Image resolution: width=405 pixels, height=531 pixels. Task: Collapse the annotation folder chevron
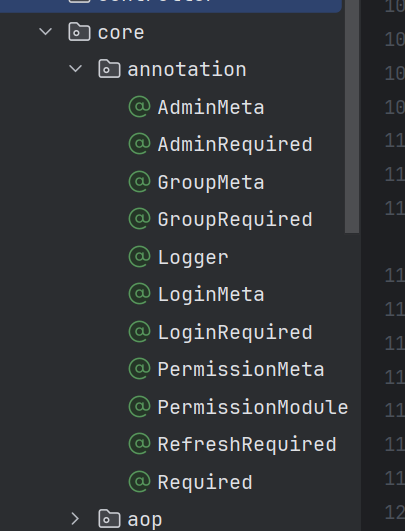tap(75, 69)
